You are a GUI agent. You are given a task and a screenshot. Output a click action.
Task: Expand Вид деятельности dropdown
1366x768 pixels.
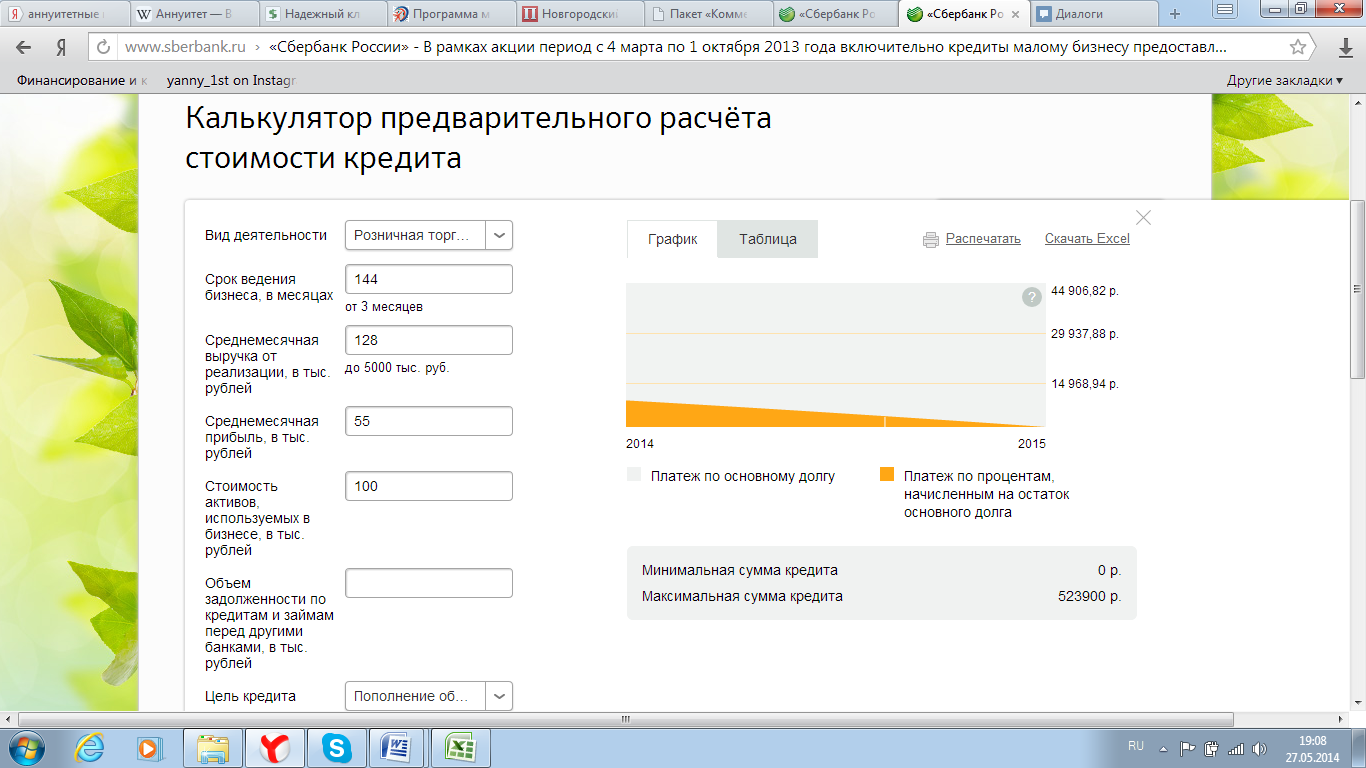coord(499,235)
